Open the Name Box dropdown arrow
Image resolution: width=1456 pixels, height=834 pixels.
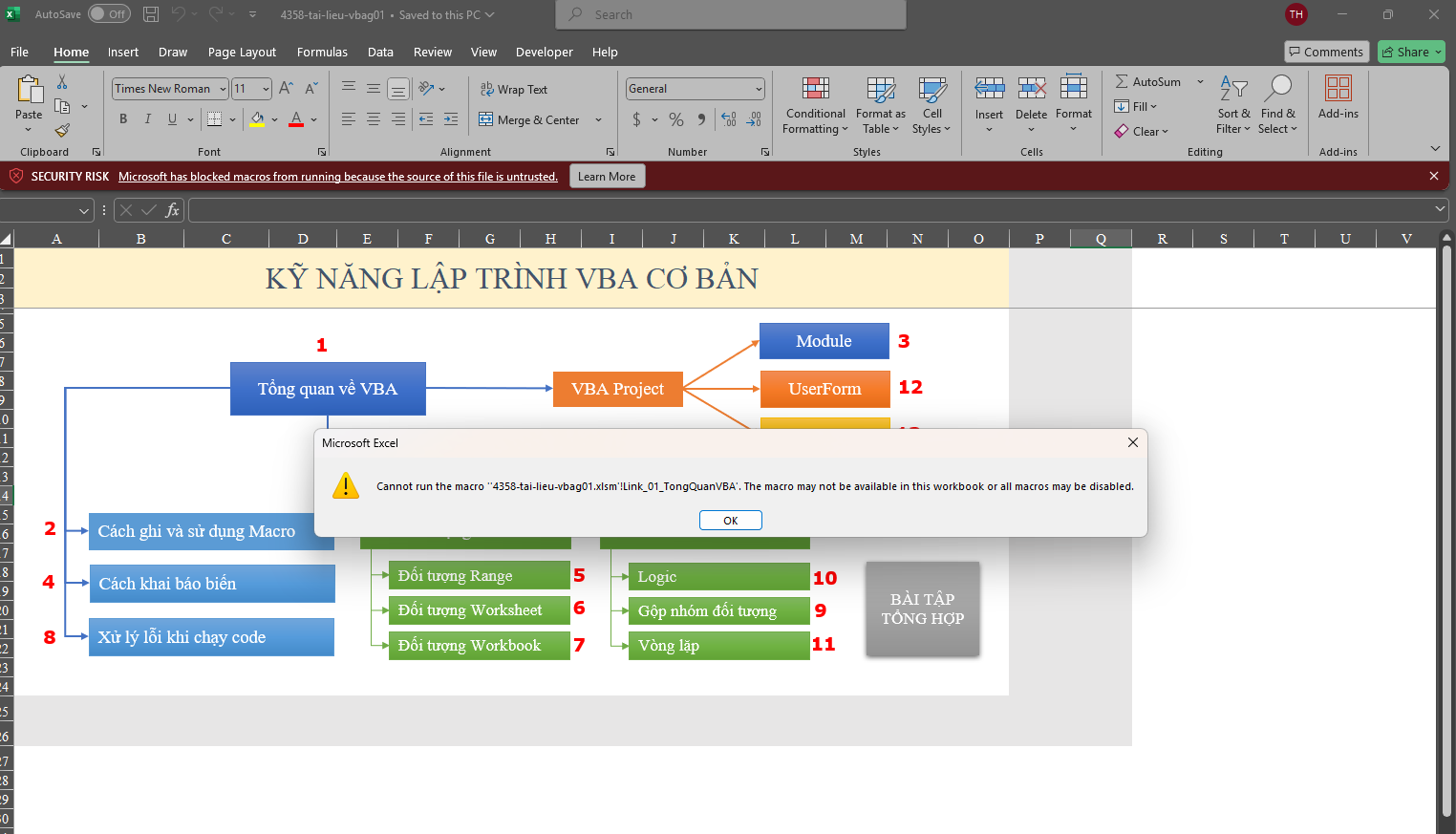84,210
